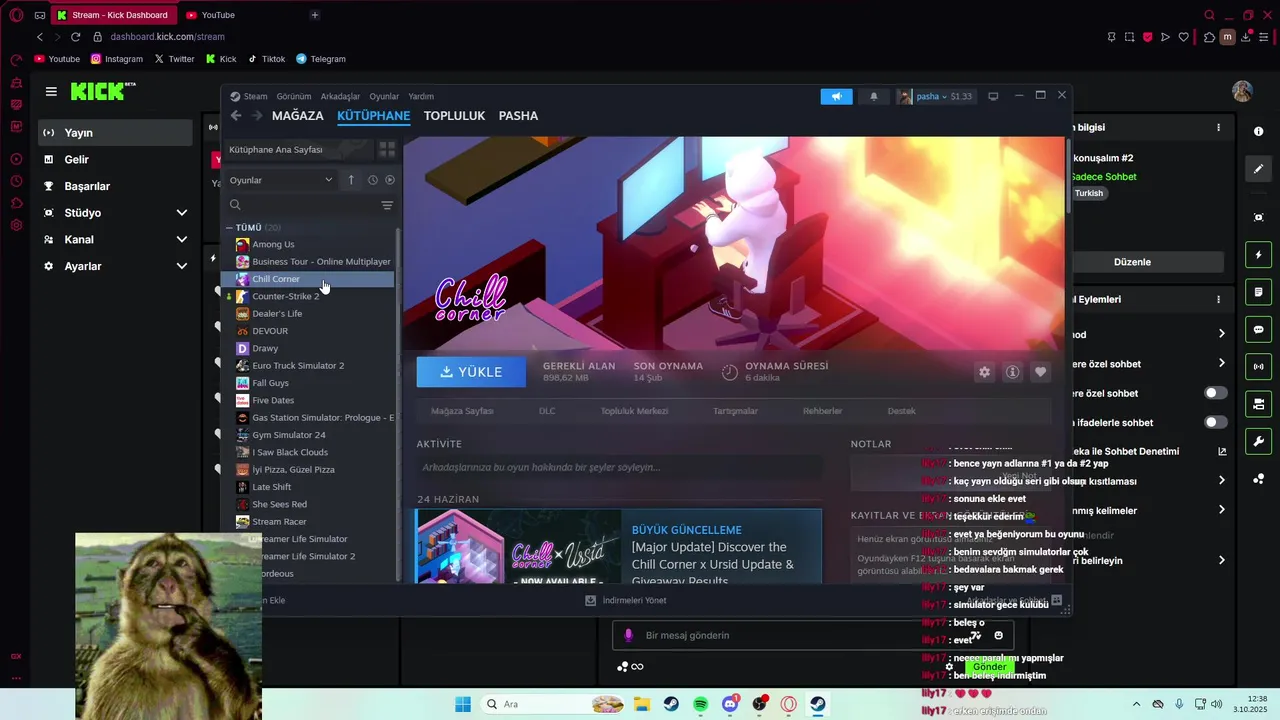This screenshot has height=720, width=1280.
Task: Add Chill Corner to favorites with heart icon
Action: click(1040, 372)
